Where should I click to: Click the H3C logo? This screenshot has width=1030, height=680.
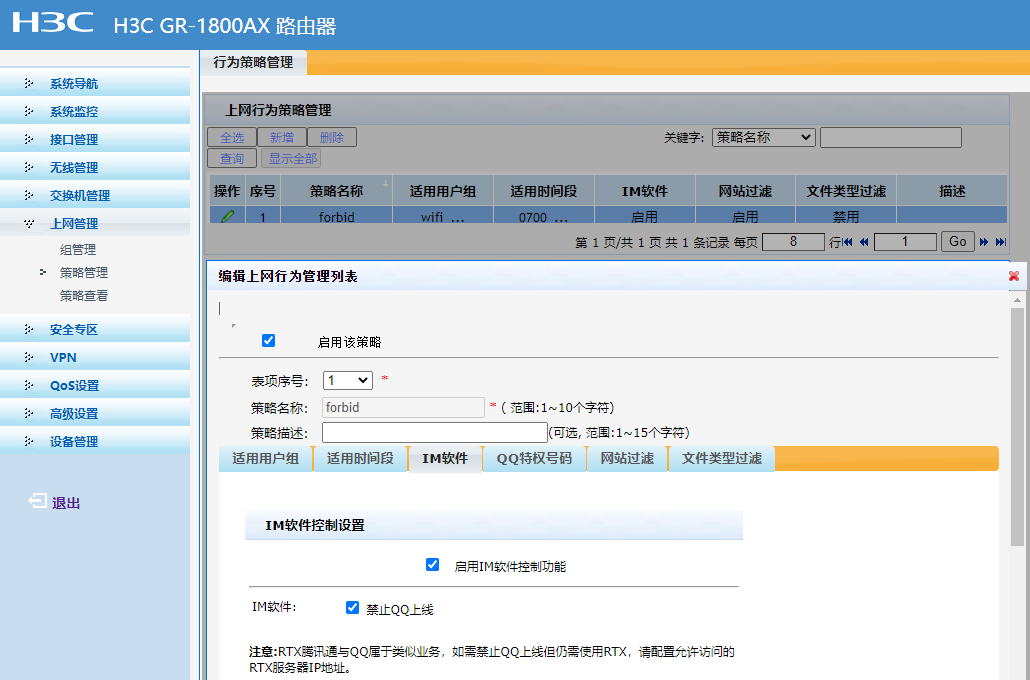(x=53, y=22)
